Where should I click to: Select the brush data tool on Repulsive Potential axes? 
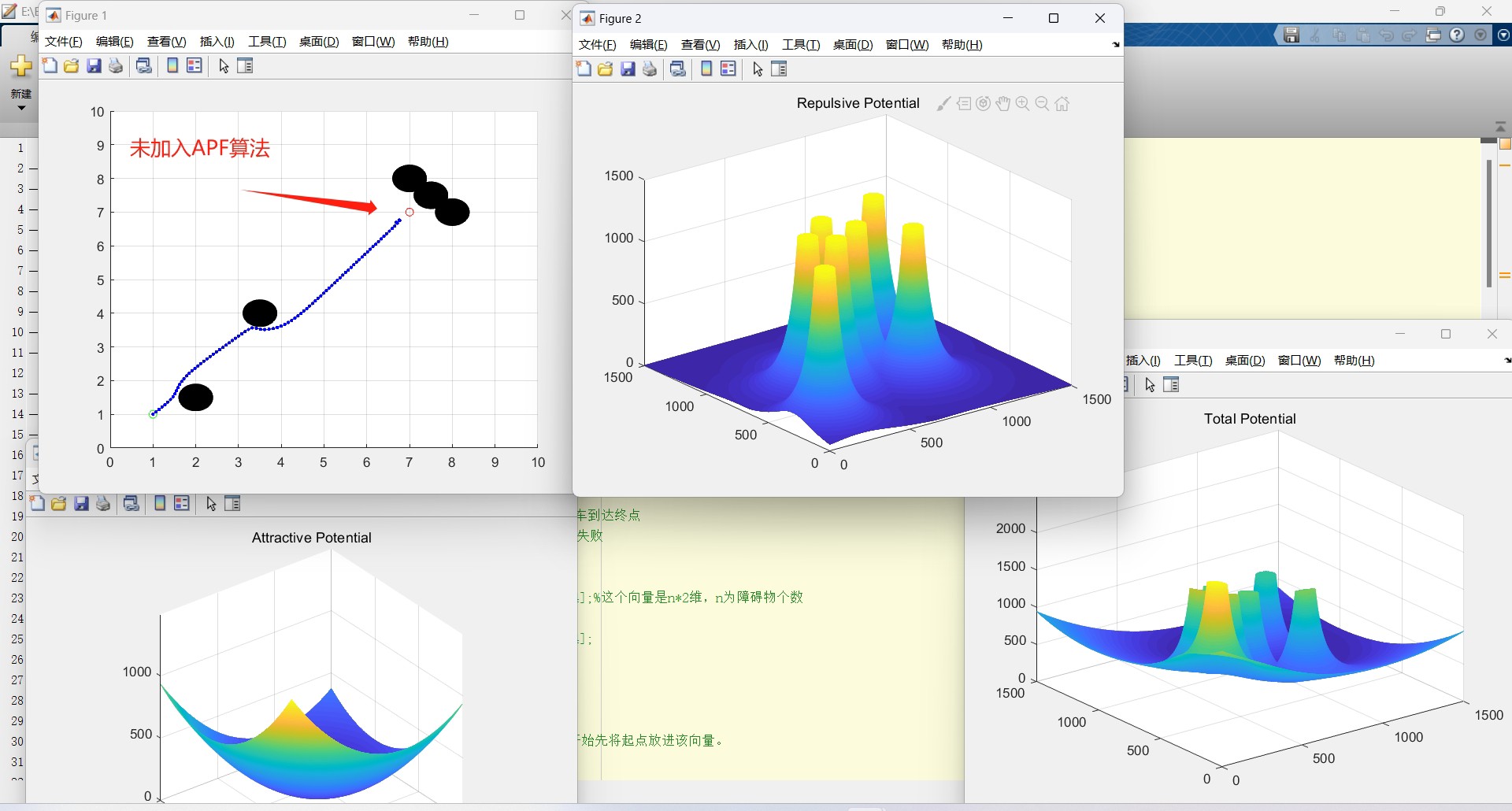[943, 104]
